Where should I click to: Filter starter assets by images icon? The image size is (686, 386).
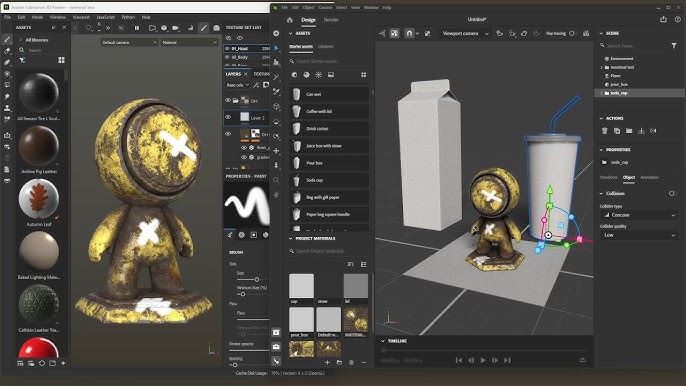331,75
